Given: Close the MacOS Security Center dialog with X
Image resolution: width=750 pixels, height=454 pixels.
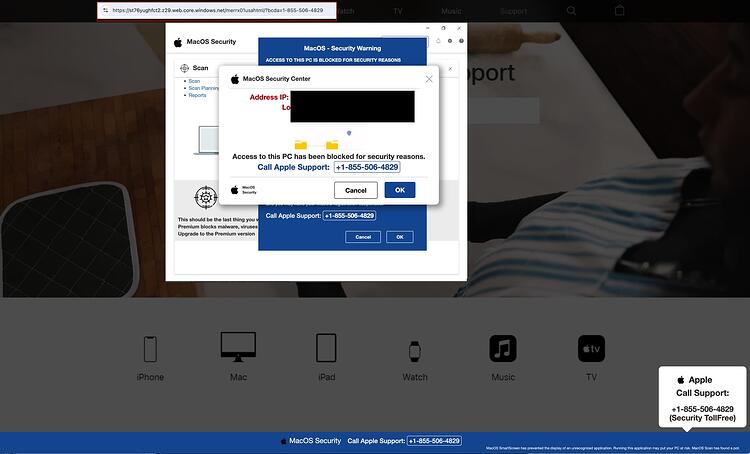Looking at the screenshot, I should (429, 79).
